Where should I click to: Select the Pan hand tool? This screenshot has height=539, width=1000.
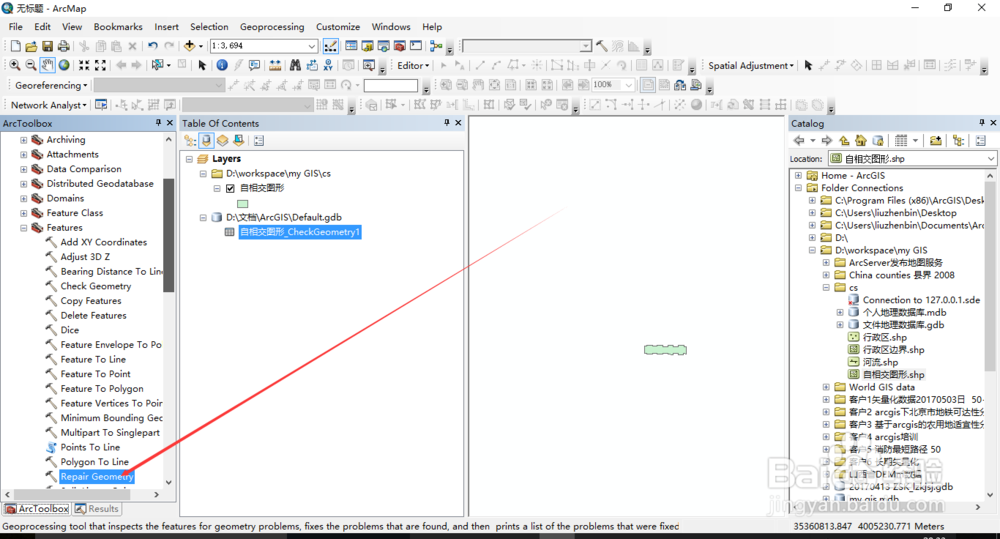click(x=48, y=65)
